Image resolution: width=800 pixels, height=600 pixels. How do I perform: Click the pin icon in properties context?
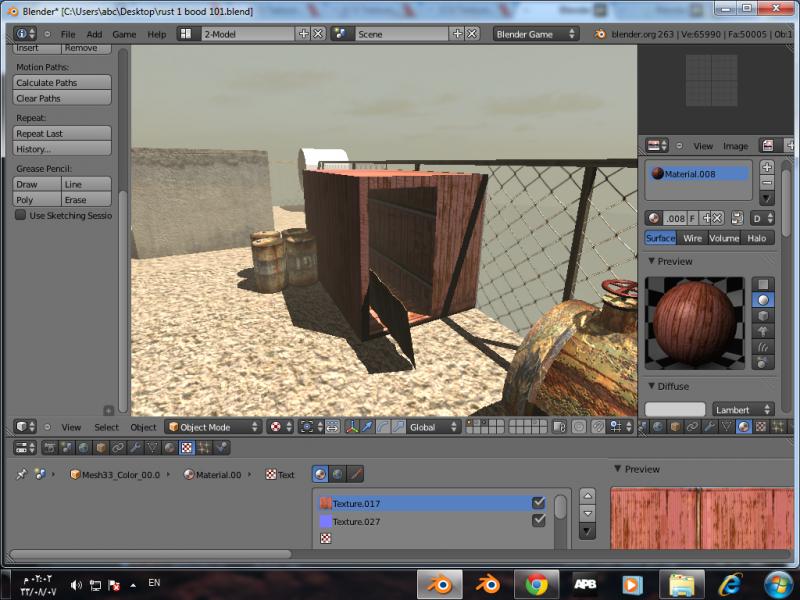pyautogui.click(x=21, y=475)
